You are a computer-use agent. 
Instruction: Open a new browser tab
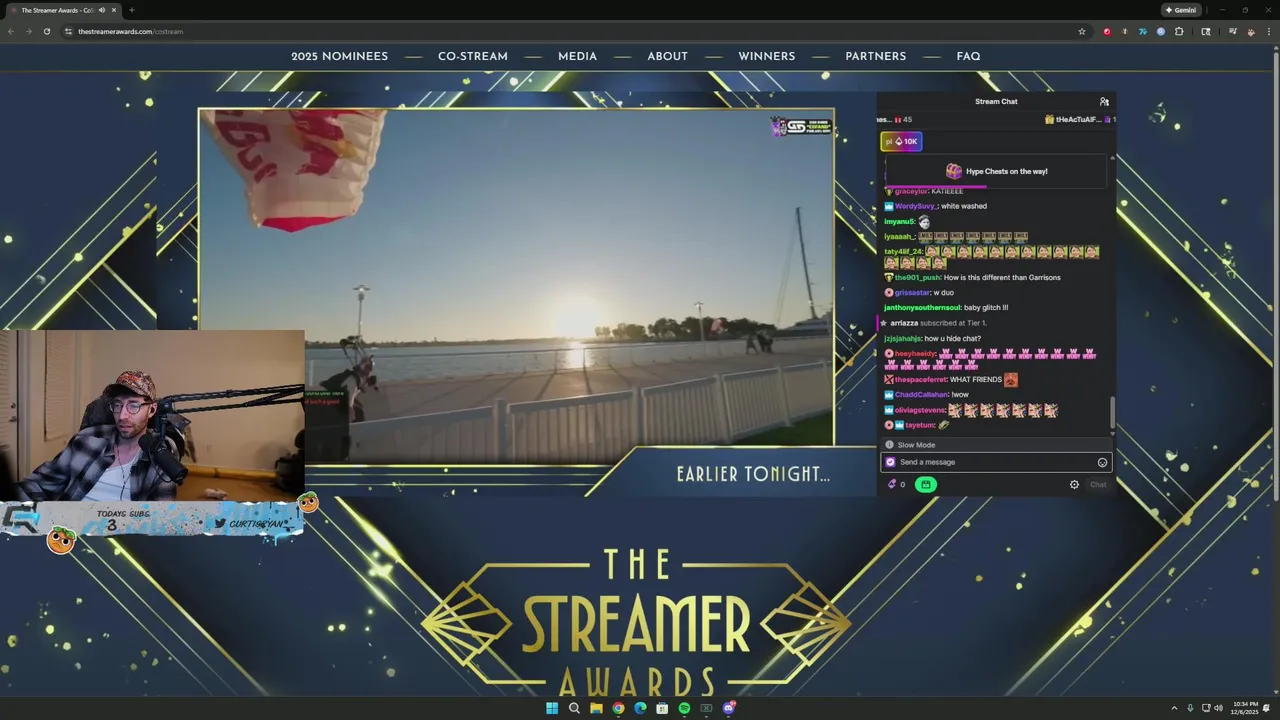(131, 10)
